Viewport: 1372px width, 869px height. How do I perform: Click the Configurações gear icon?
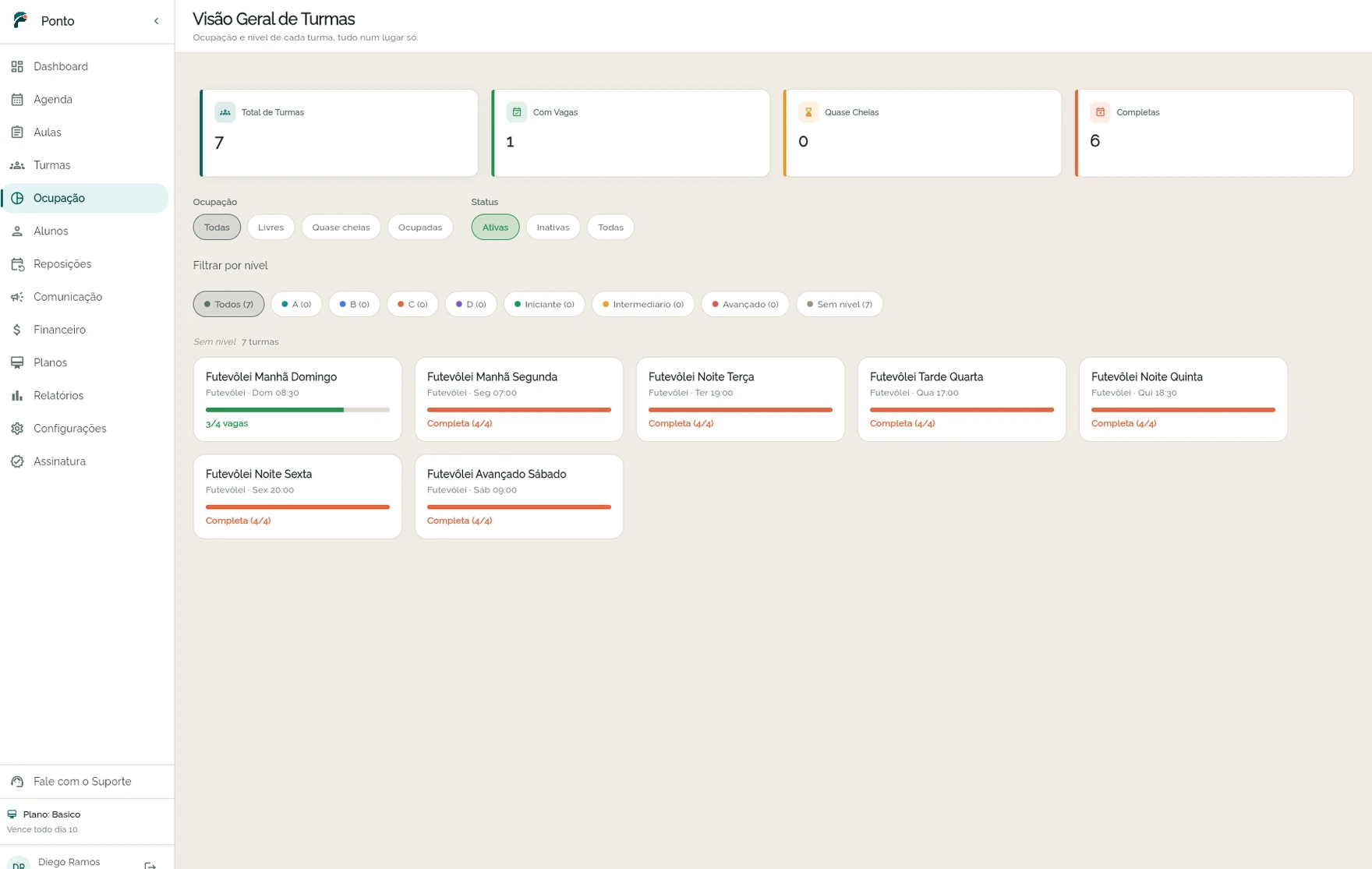click(x=17, y=429)
